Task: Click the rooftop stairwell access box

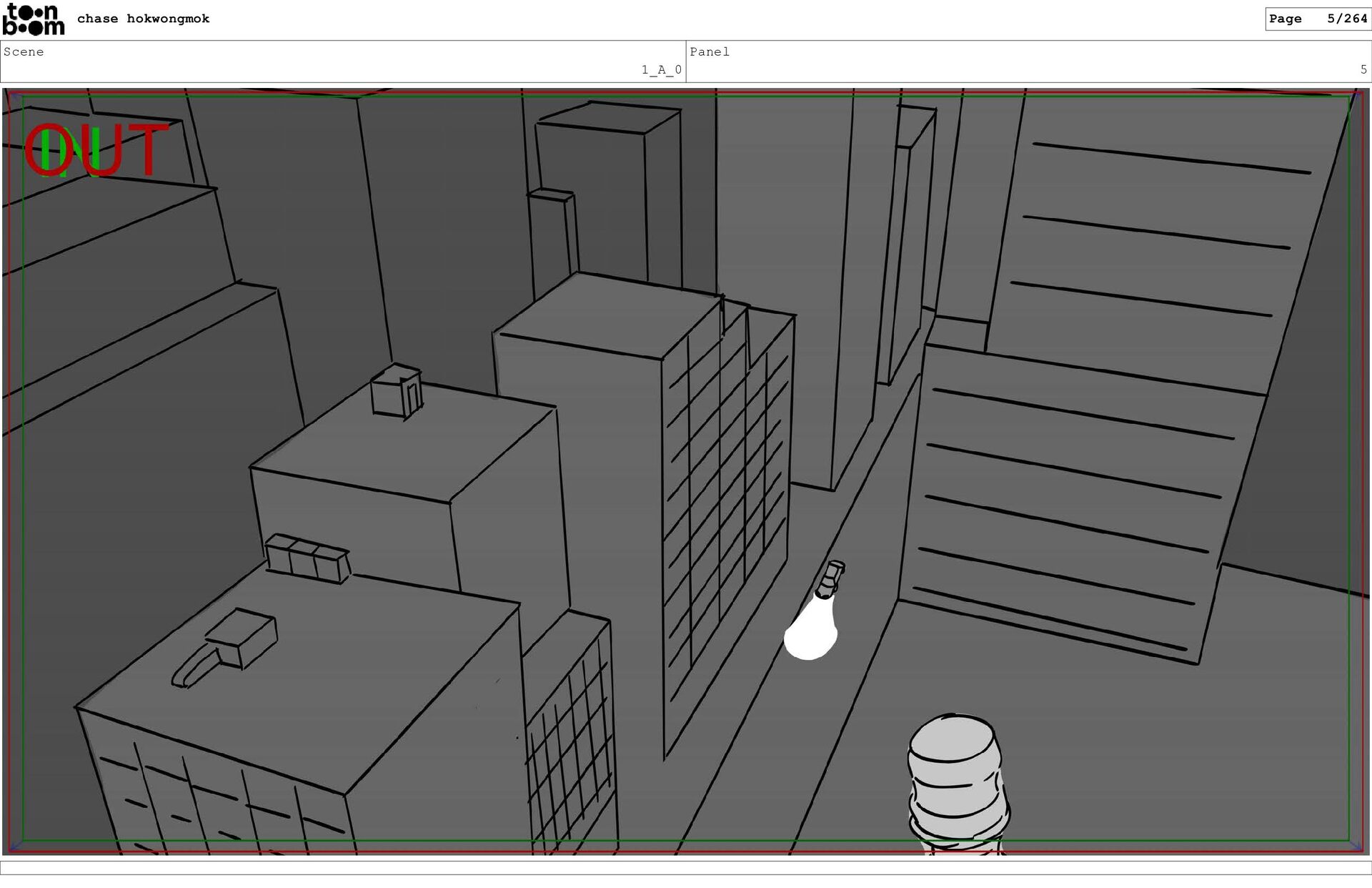Action: pyautogui.click(x=397, y=391)
